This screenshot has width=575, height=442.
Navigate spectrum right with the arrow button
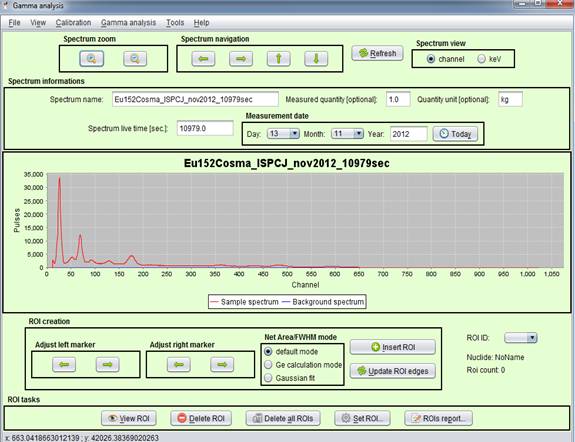(x=241, y=59)
